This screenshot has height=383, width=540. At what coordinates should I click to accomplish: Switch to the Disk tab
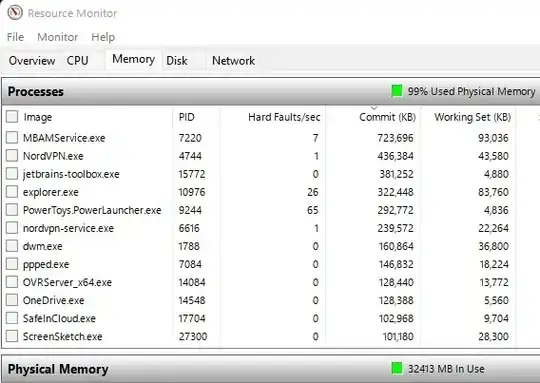[177, 61]
